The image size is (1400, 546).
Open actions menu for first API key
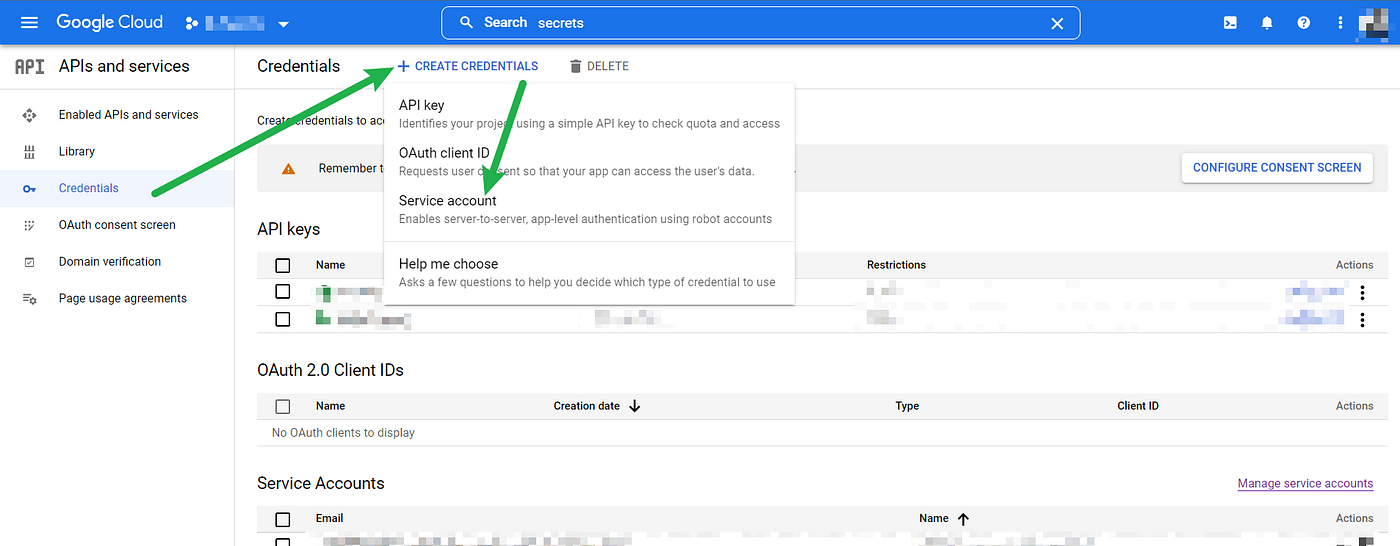(x=1362, y=293)
